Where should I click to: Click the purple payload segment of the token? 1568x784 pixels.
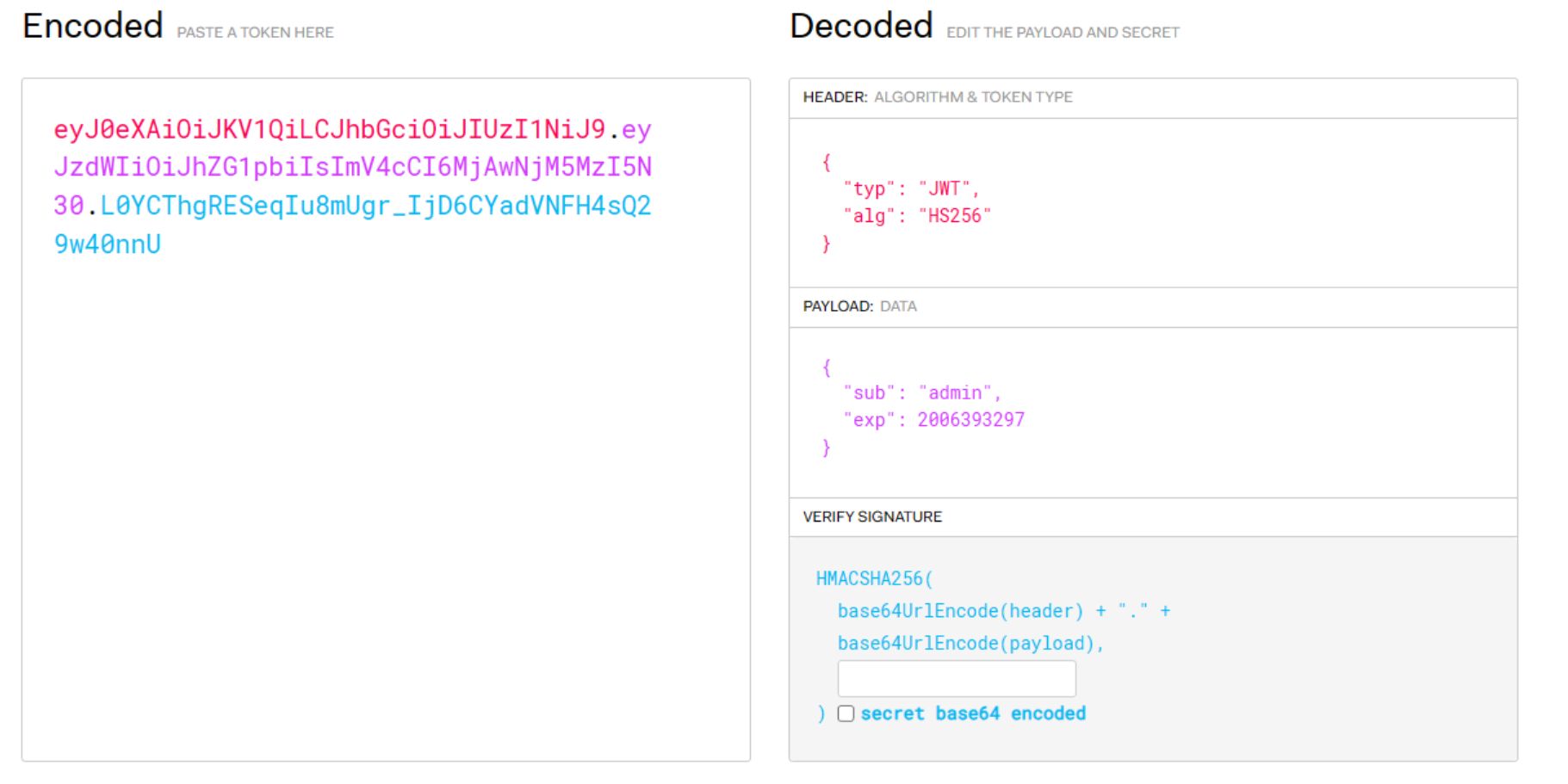353,166
